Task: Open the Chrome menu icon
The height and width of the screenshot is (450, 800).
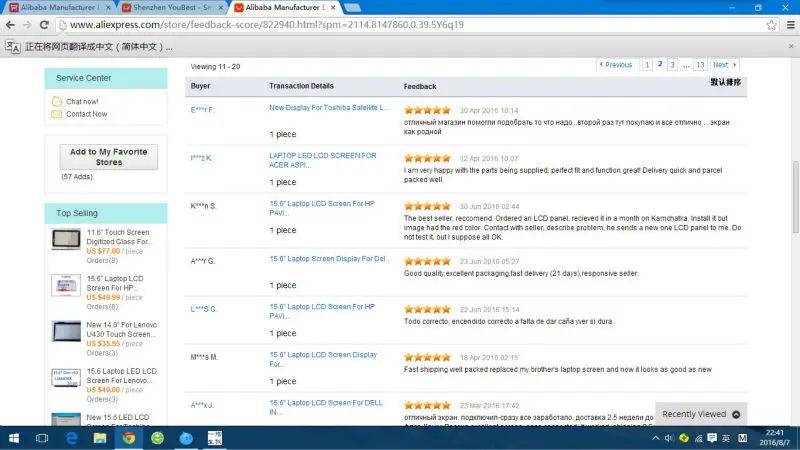Action: 790,24
